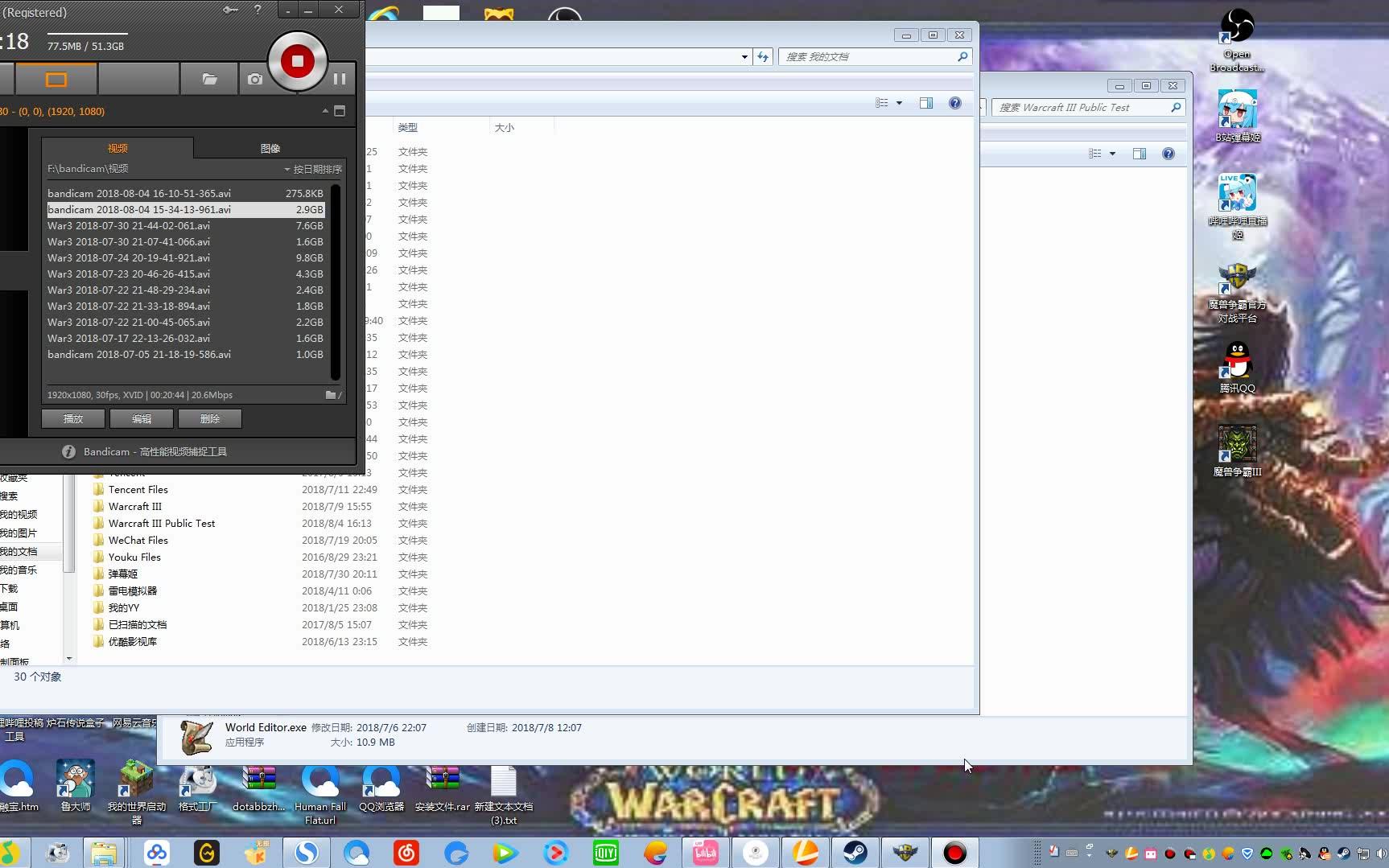The width and height of the screenshot is (1389, 868).
Task: Open 我的视频 in navigation pane
Action: (x=19, y=514)
